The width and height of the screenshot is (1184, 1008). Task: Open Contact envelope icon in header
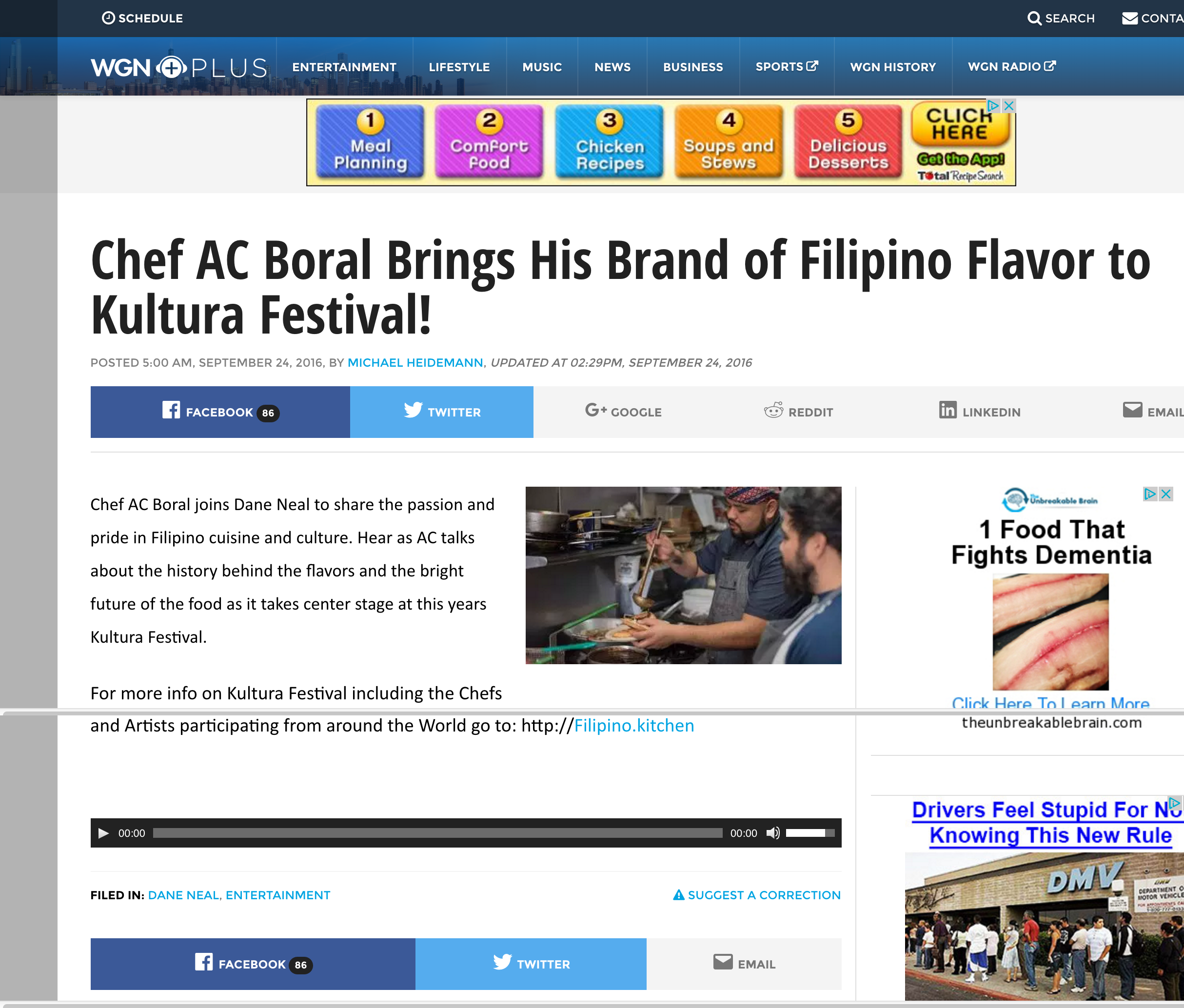(1129, 18)
